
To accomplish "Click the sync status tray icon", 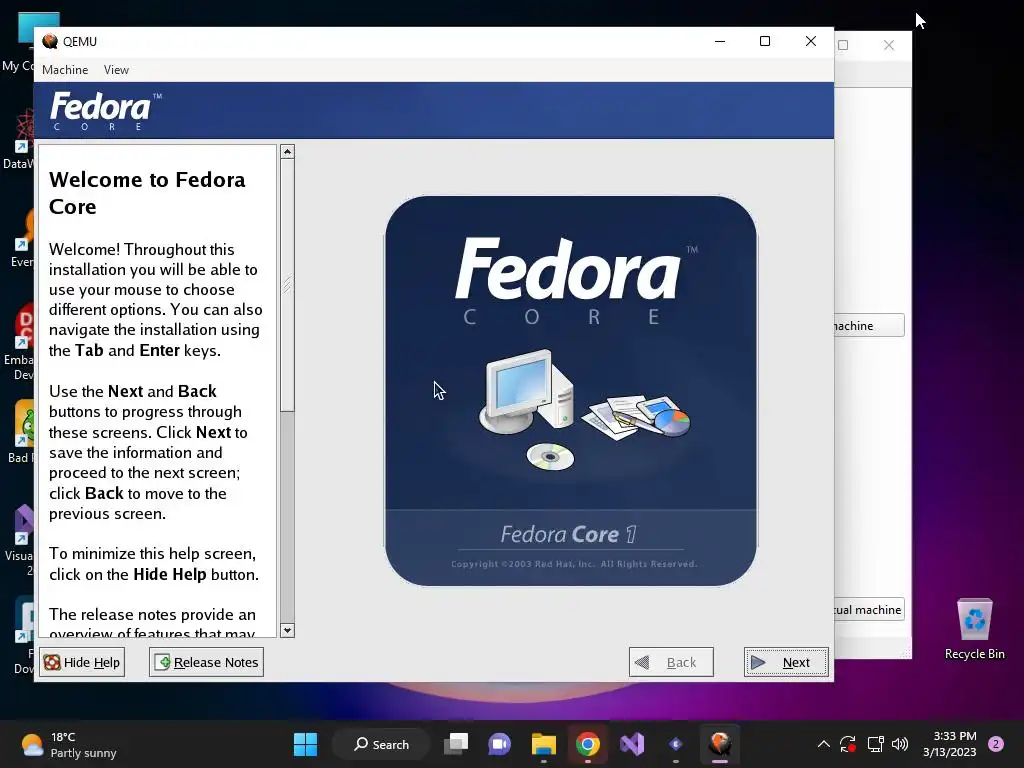I will tap(848, 744).
